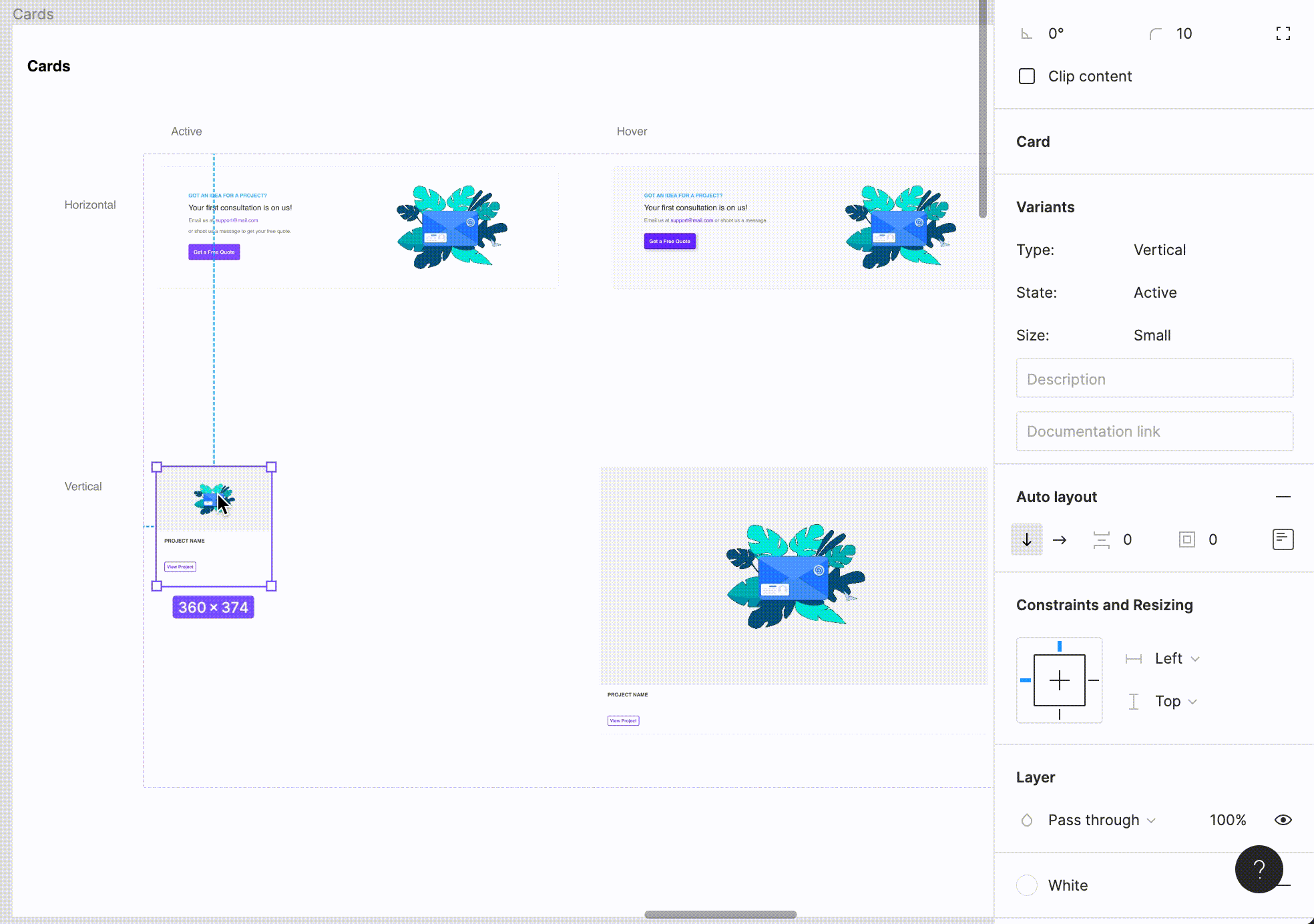This screenshot has height=924, width=1314.
Task: Click the White fill color swatch
Action: 1027,885
